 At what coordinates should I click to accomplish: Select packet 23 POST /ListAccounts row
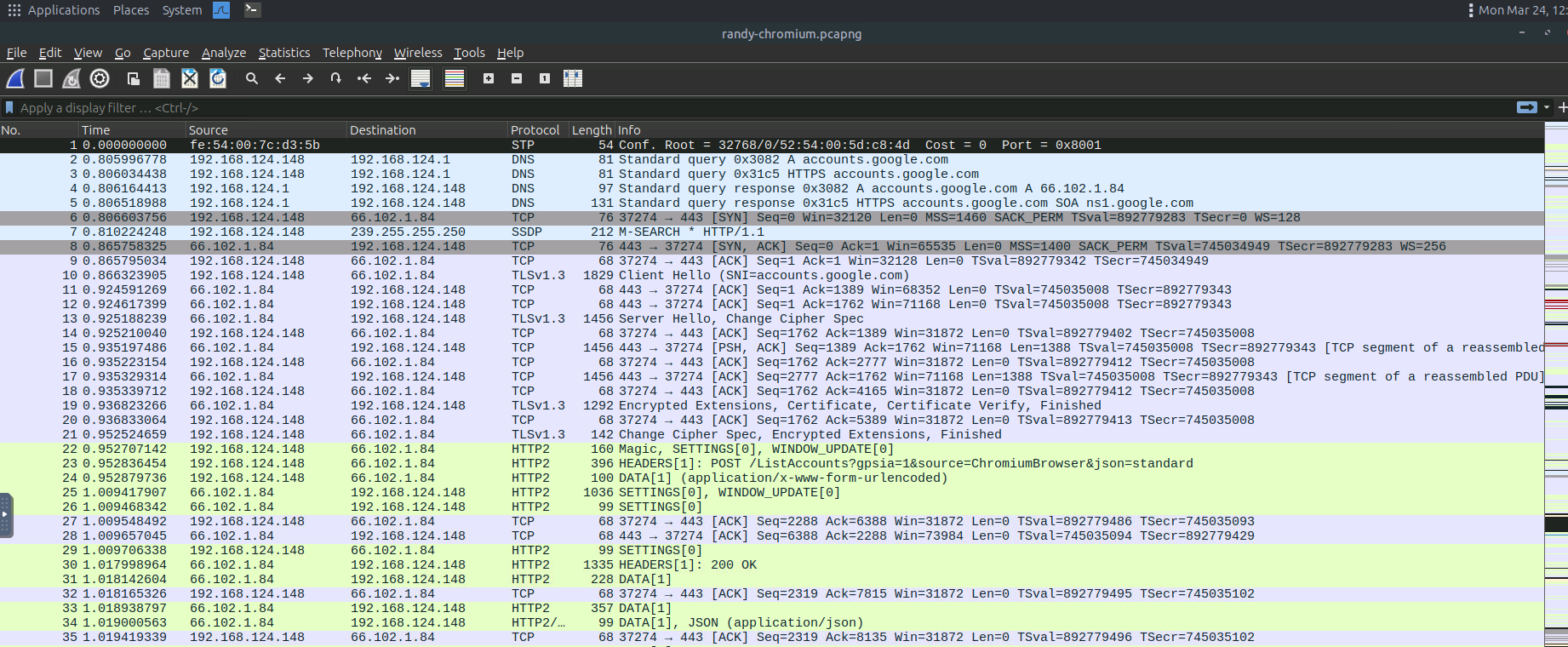[x=771, y=464]
